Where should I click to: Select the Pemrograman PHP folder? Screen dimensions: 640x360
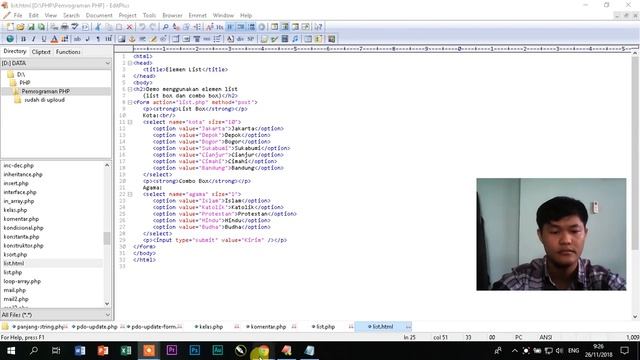click(x=45, y=91)
